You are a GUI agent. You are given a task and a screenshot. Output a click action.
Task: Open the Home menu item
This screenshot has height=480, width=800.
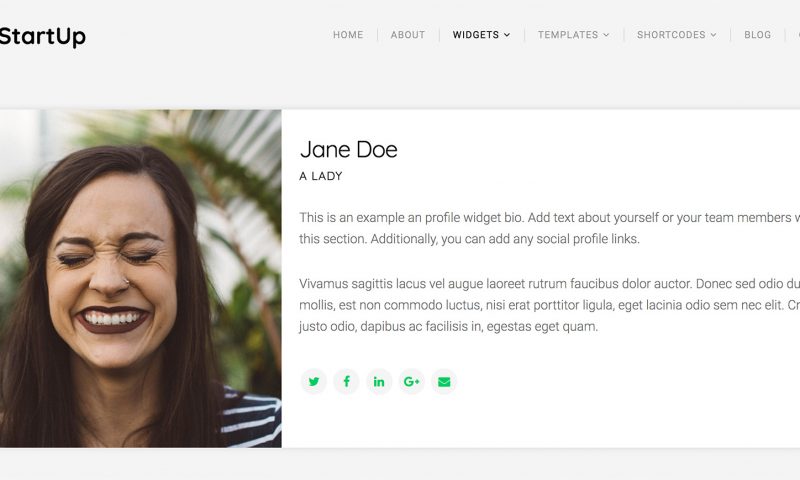(x=348, y=35)
